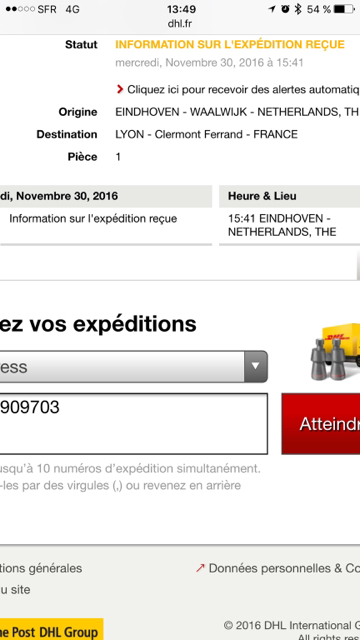
Task: Tap the location arrow status icon
Action: coord(272,9)
